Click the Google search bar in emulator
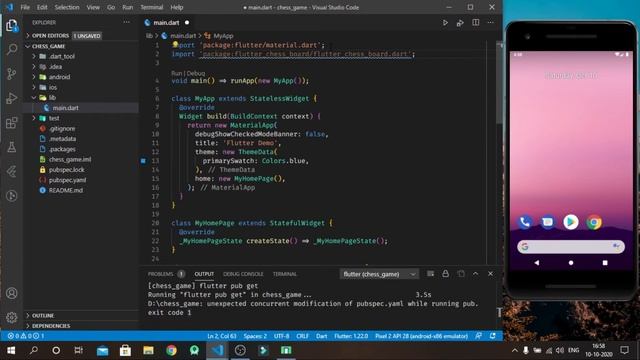The image size is (640, 360). pyautogui.click(x=571, y=247)
